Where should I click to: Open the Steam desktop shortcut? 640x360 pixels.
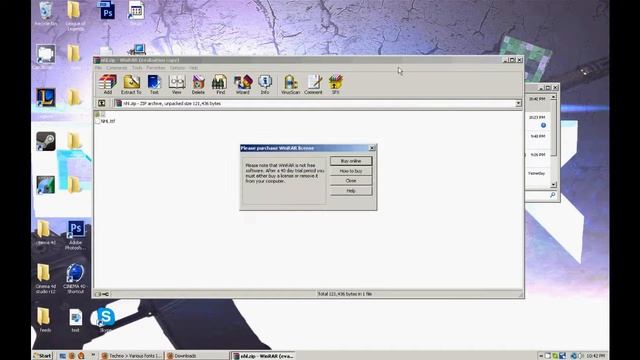coord(46,142)
